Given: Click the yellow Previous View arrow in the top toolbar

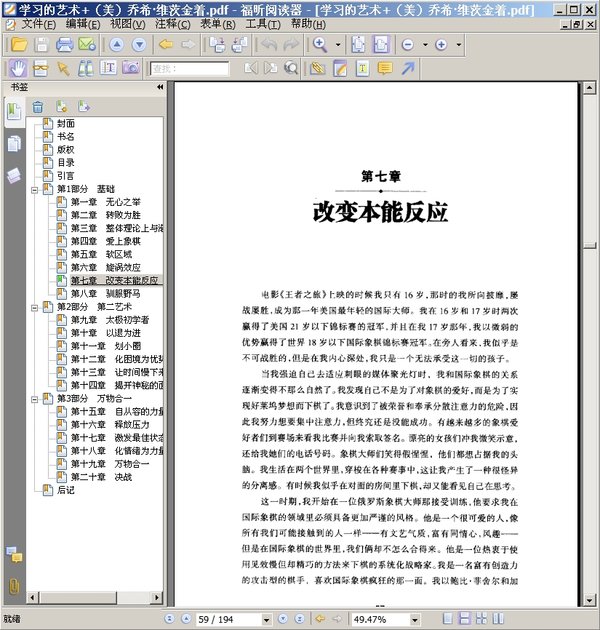Looking at the screenshot, I should click(166, 44).
